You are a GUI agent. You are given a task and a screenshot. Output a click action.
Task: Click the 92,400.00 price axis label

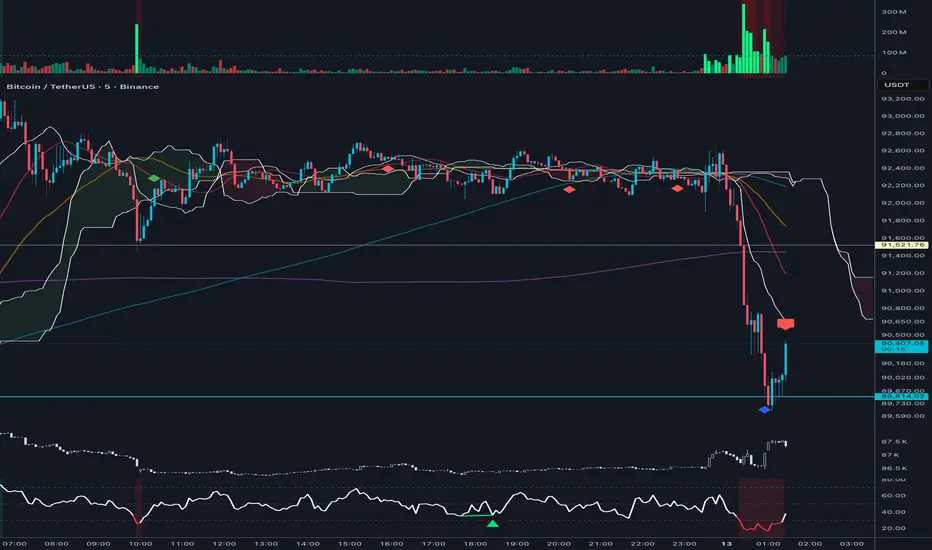click(x=903, y=168)
